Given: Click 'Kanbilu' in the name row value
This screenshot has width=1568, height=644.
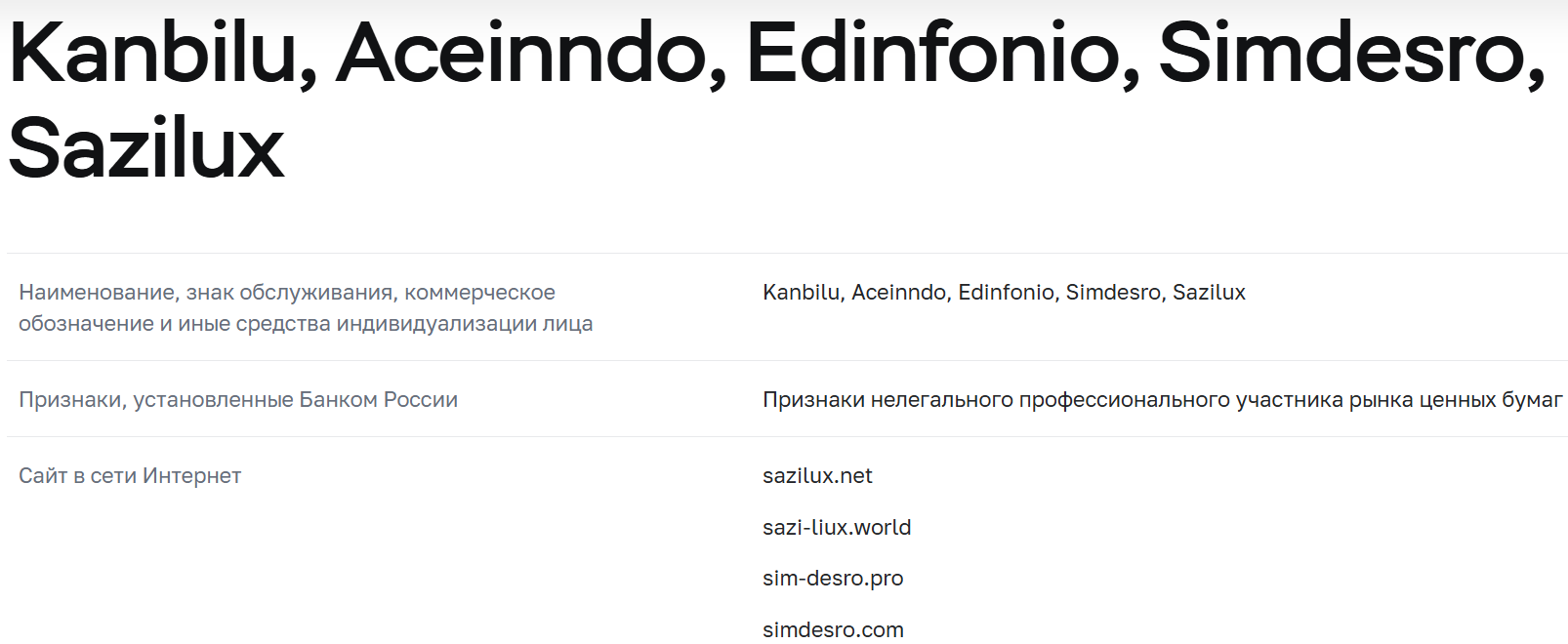Looking at the screenshot, I should (802, 293).
